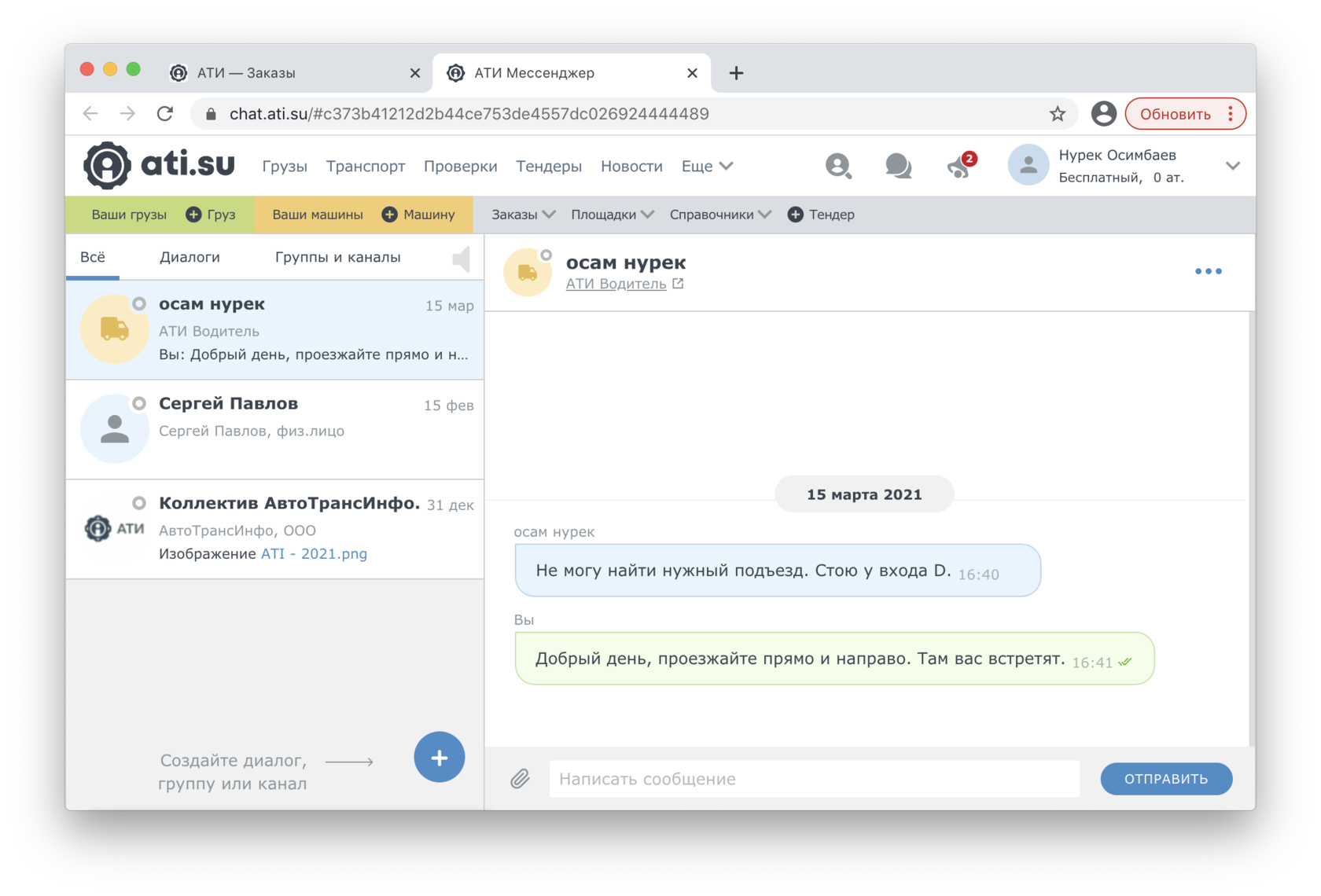Open the user search icon in header
Screen dimensions: 1321x896
pyautogui.click(x=838, y=166)
